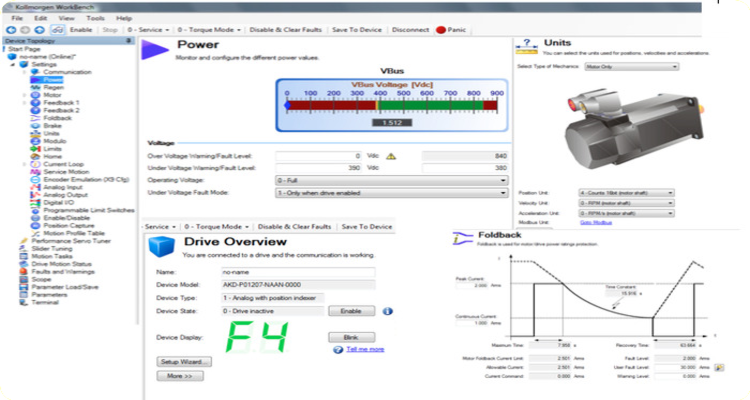Screen dimensions: 750x400
Task: Click Save To Device in main toolbar
Action: tap(357, 30)
